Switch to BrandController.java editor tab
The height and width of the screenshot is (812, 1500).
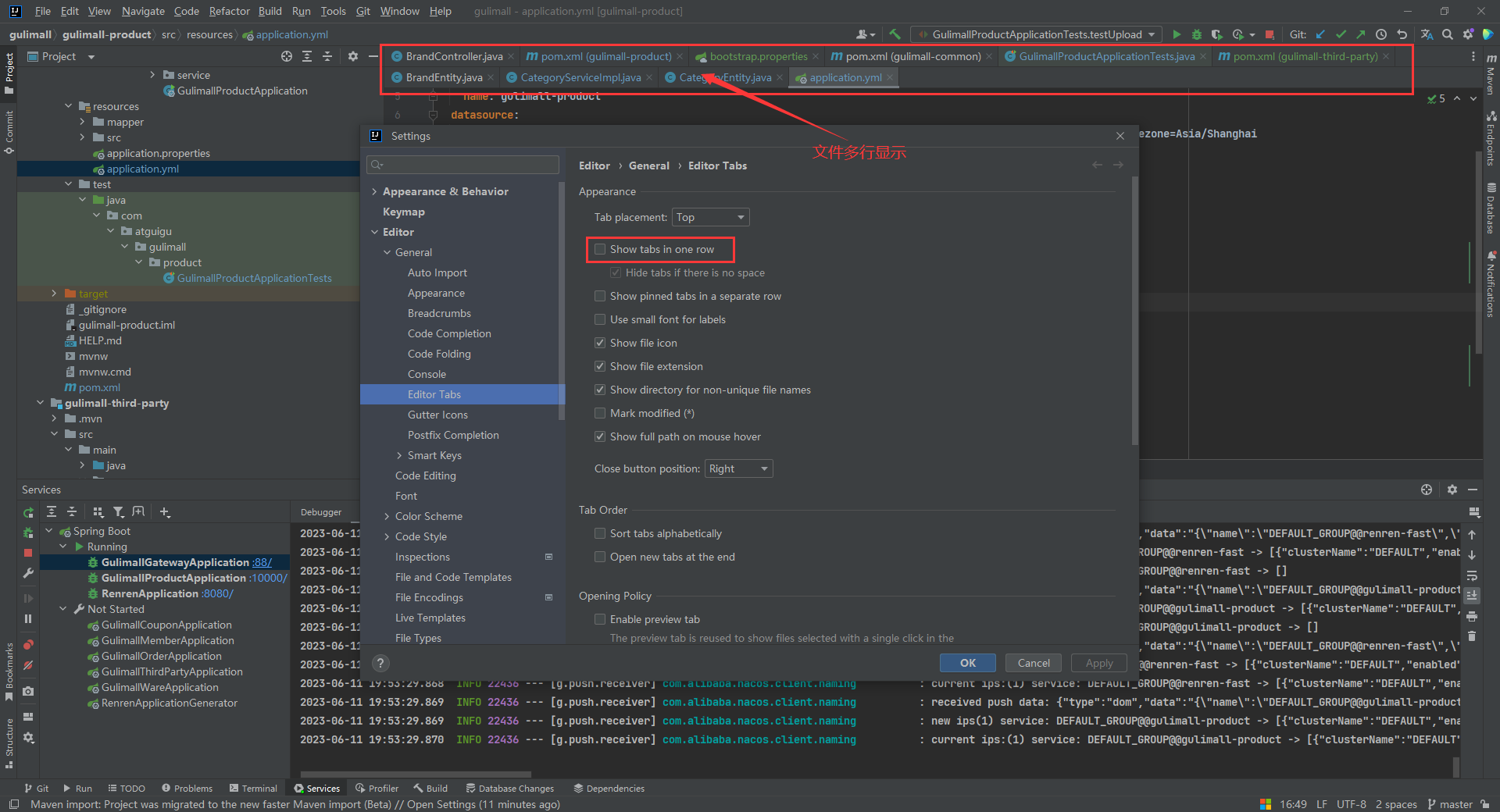pyautogui.click(x=453, y=56)
